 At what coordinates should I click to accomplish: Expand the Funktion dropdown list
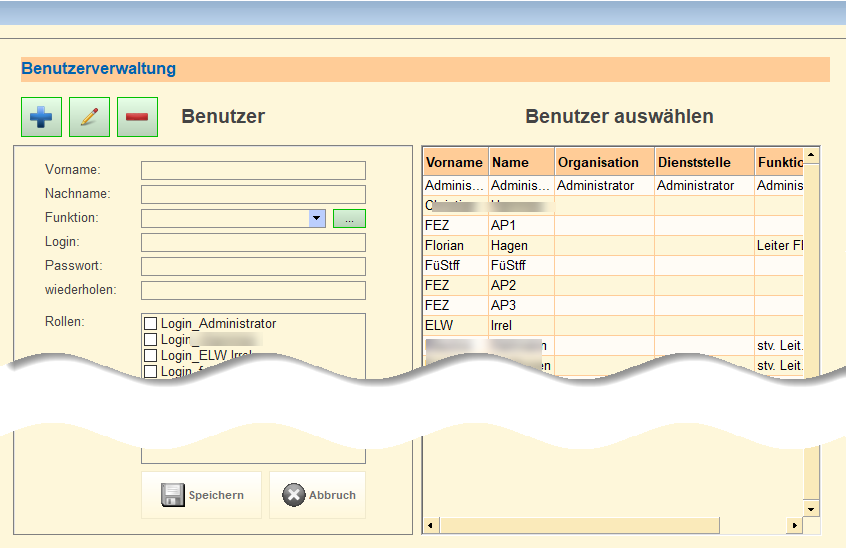pos(317,218)
